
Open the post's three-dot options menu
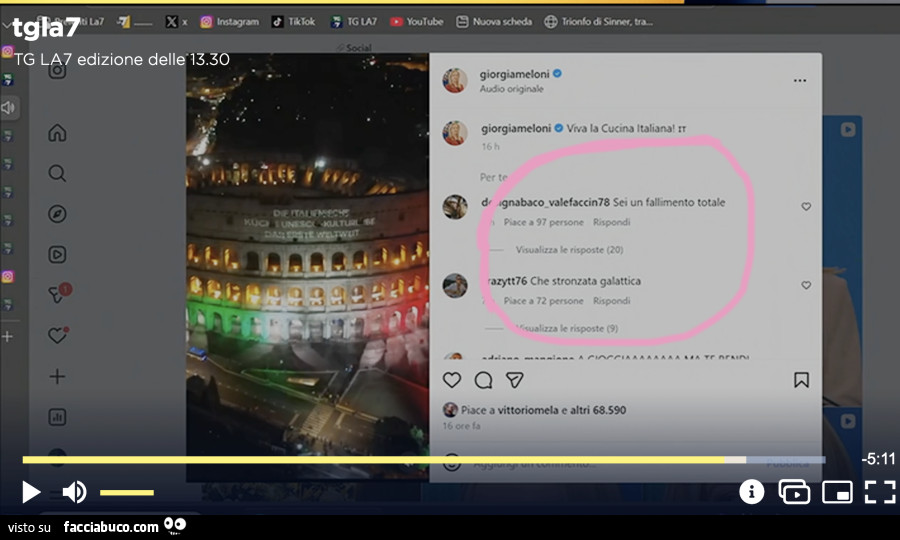799,81
